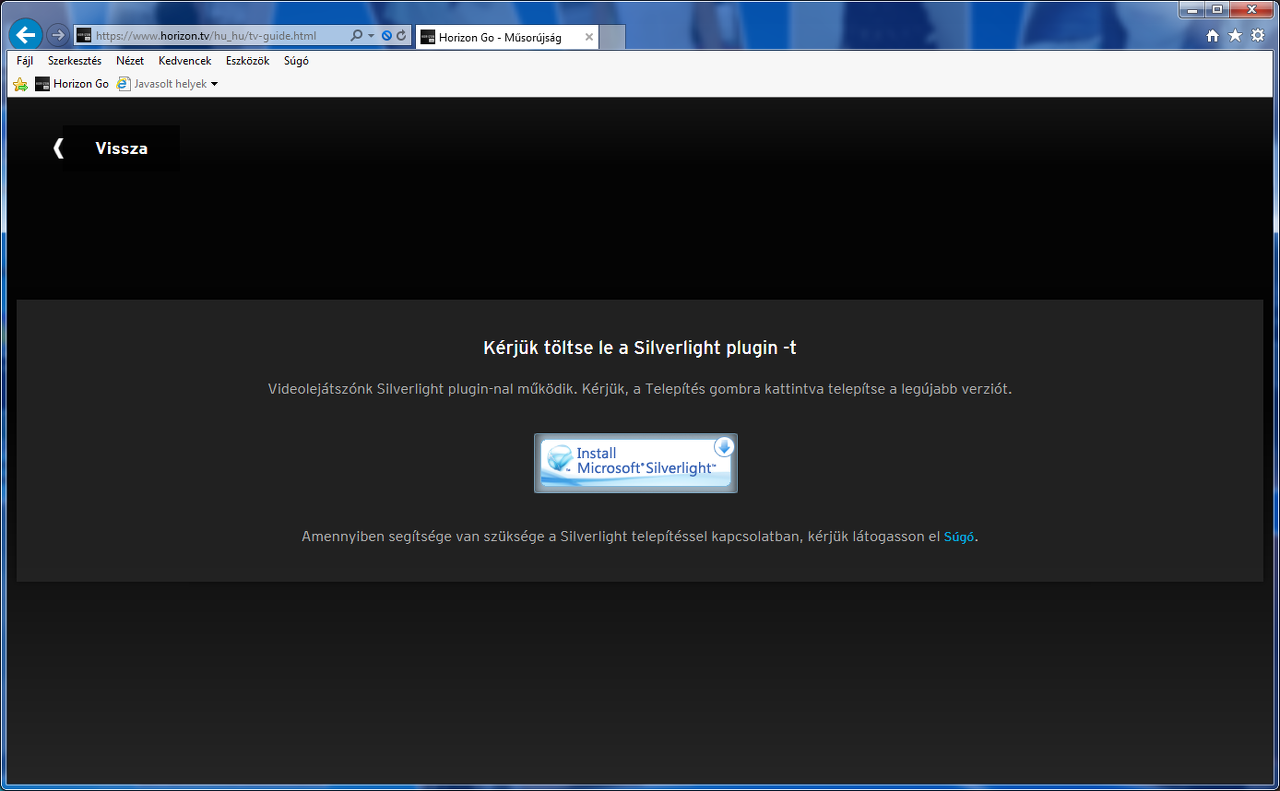The height and width of the screenshot is (791, 1280).
Task: Go back with the browser Back arrow
Action: (x=25, y=35)
